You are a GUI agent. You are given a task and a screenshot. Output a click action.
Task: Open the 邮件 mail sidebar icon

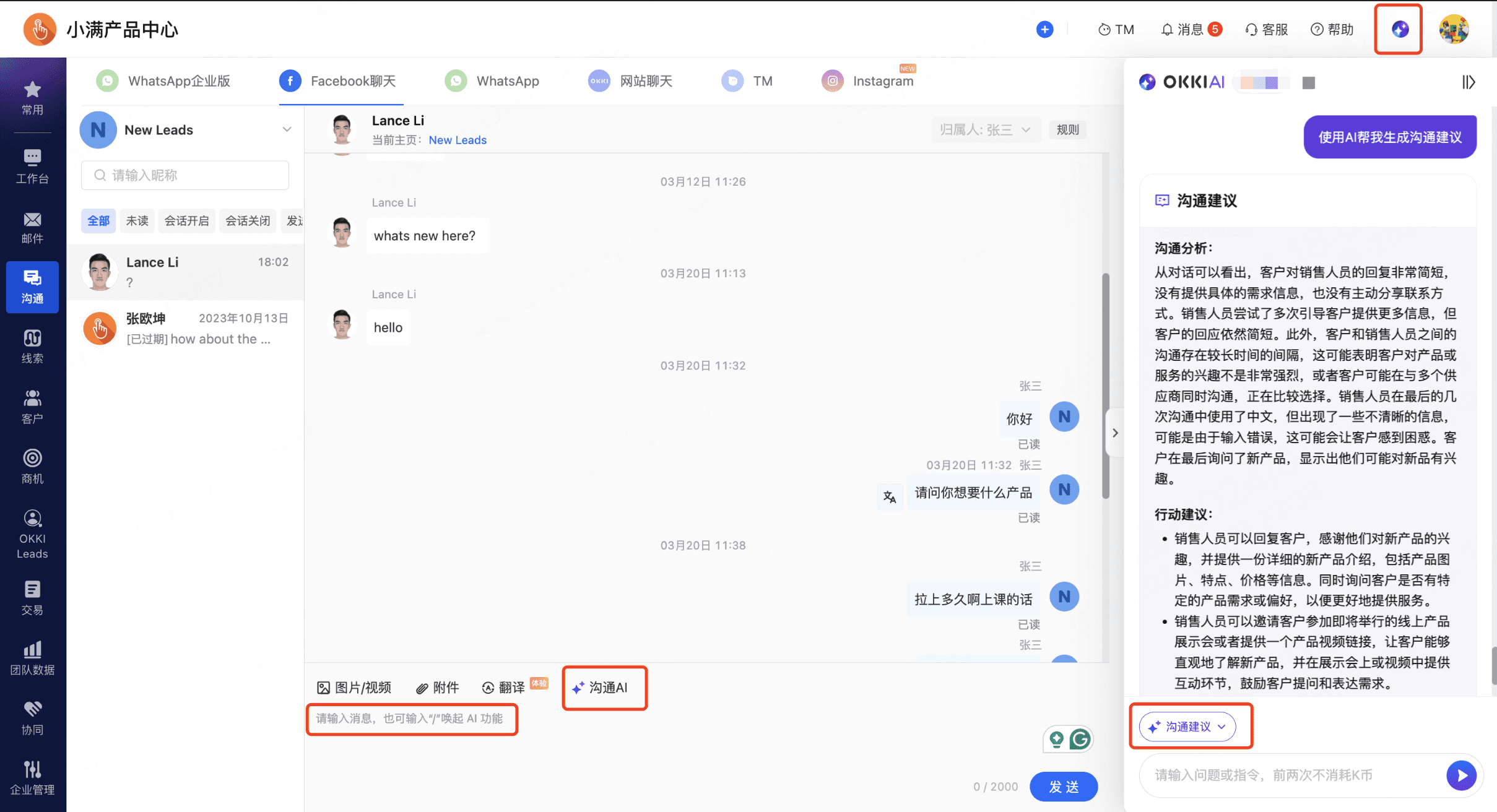click(x=32, y=227)
